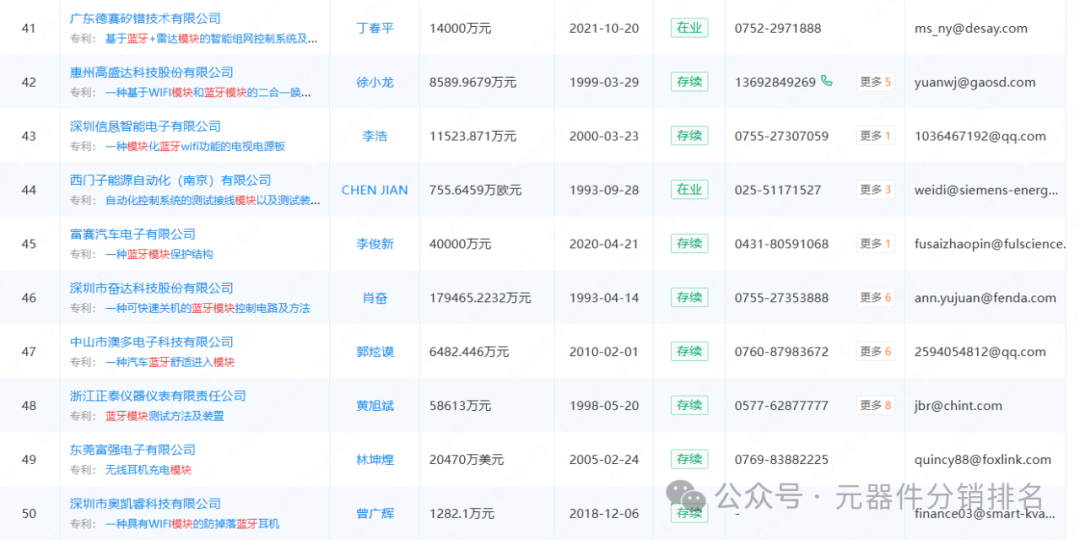1080x540 pixels.
Task: Open patent 一种模块化蓝牙wifi功能的电视电源板
Action: [195, 147]
